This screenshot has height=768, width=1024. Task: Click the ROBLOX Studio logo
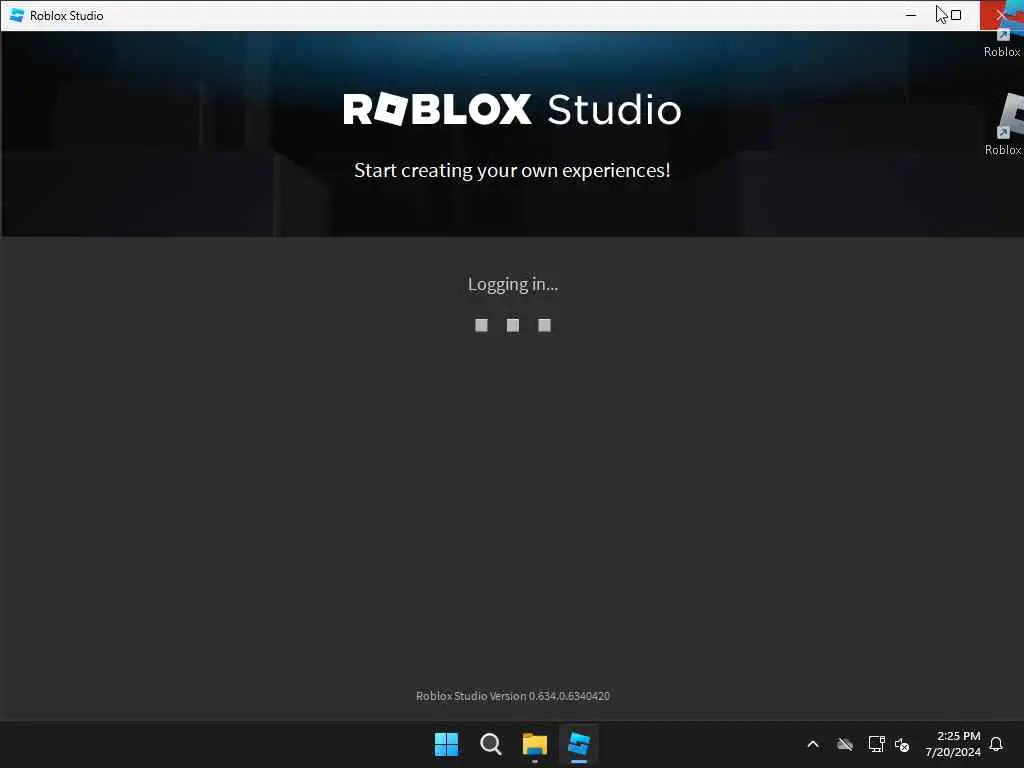pyautogui.click(x=512, y=109)
